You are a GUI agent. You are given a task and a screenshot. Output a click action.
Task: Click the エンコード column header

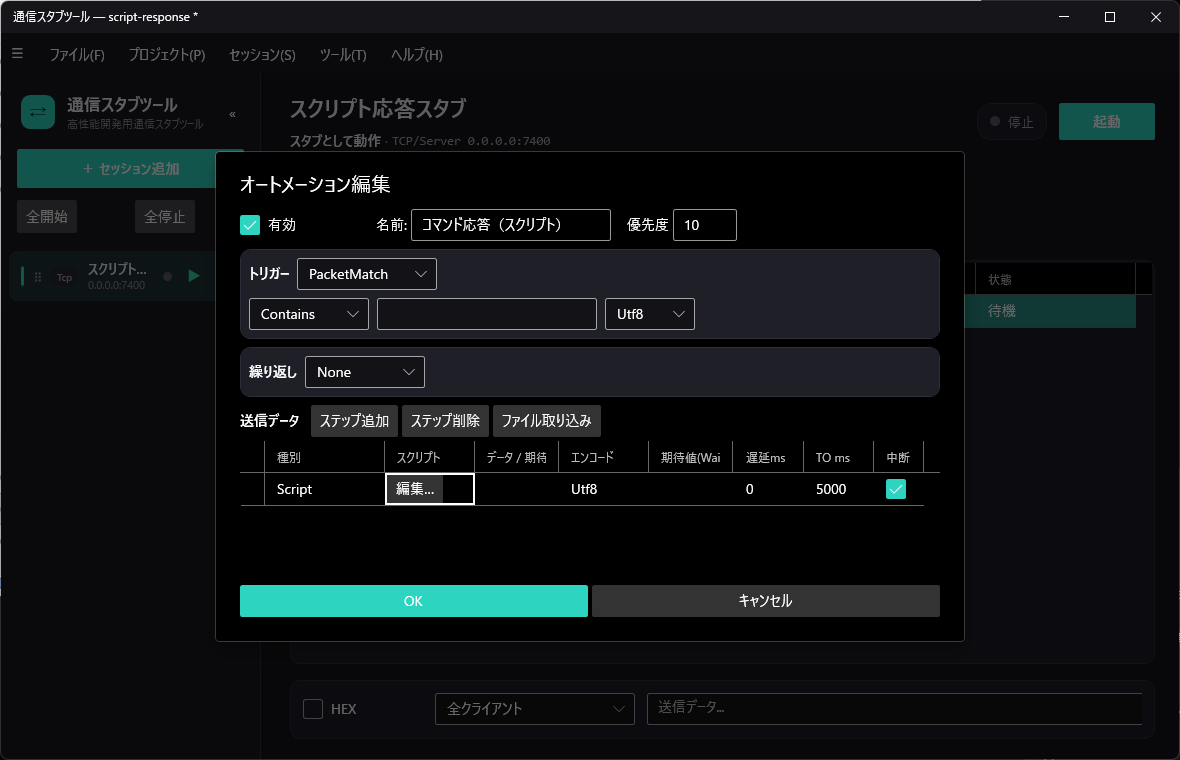click(604, 458)
